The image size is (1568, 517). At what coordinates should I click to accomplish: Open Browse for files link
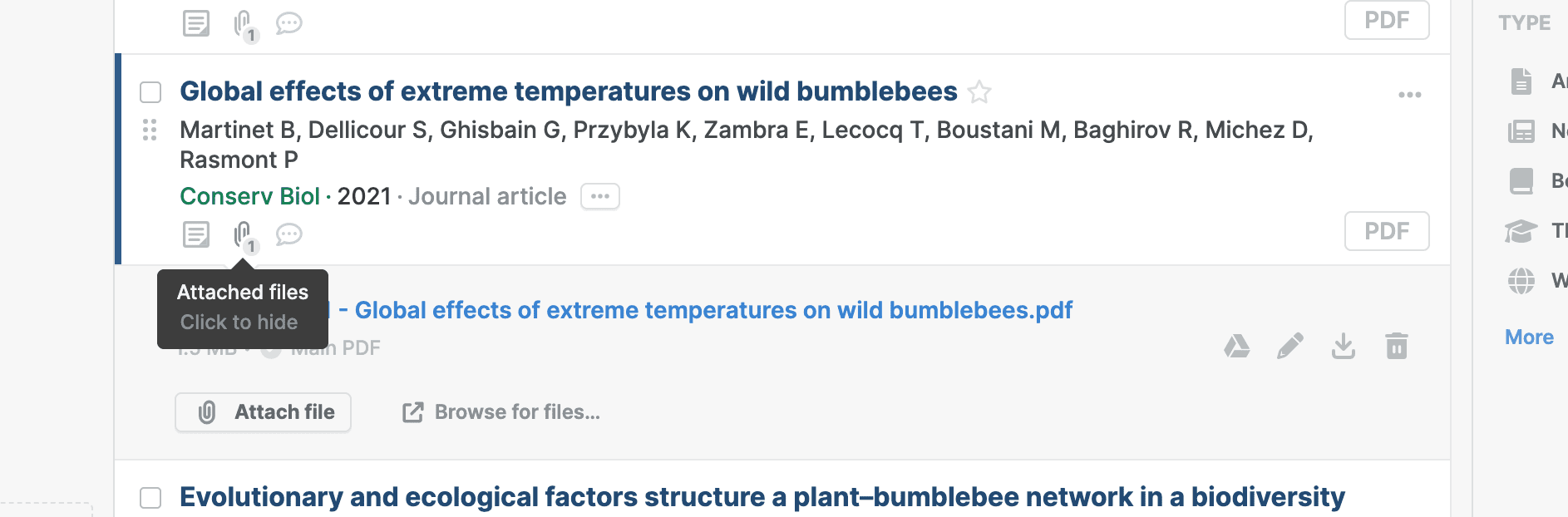coord(501,412)
